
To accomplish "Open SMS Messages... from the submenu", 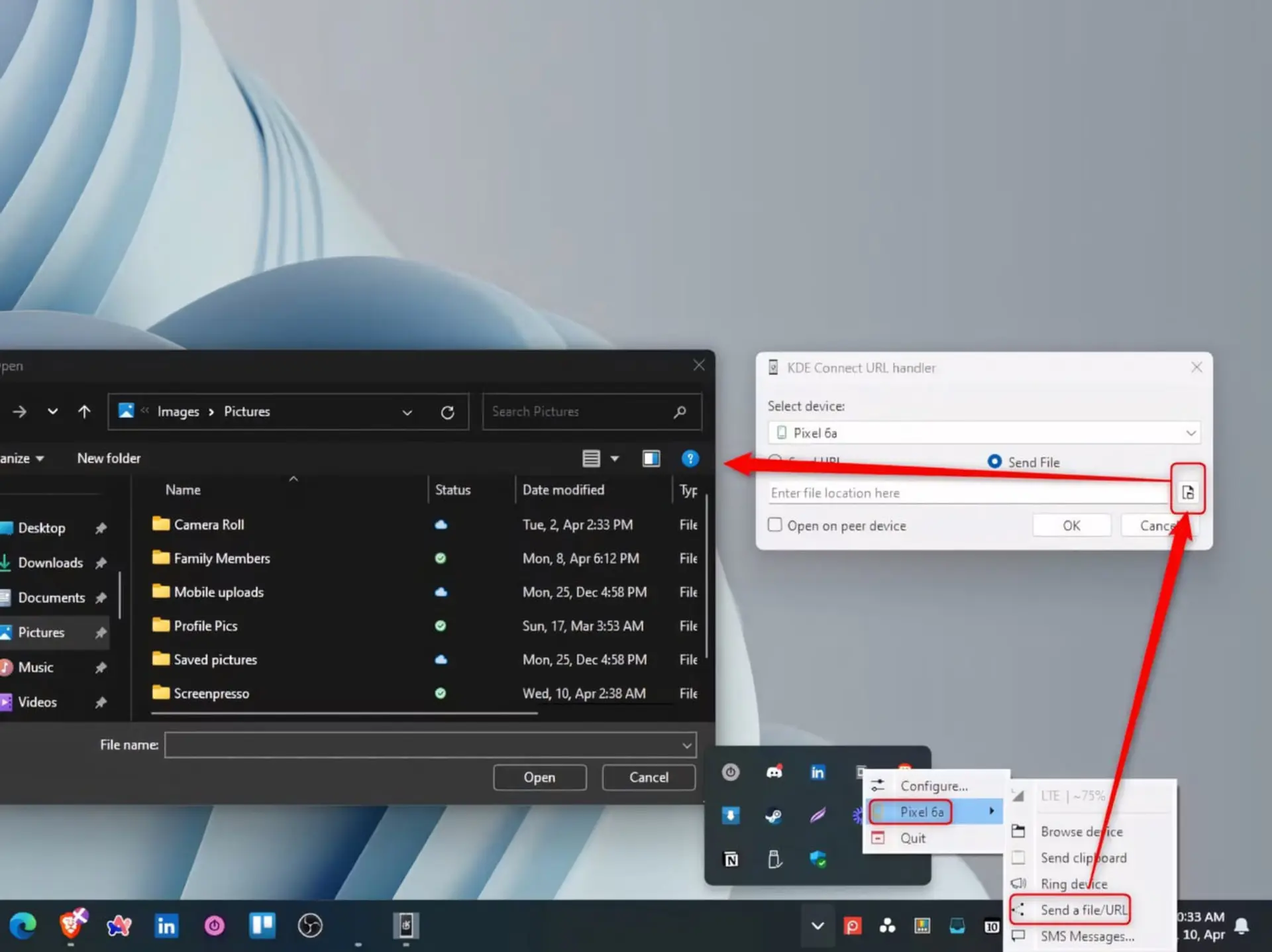I will 1087,936.
